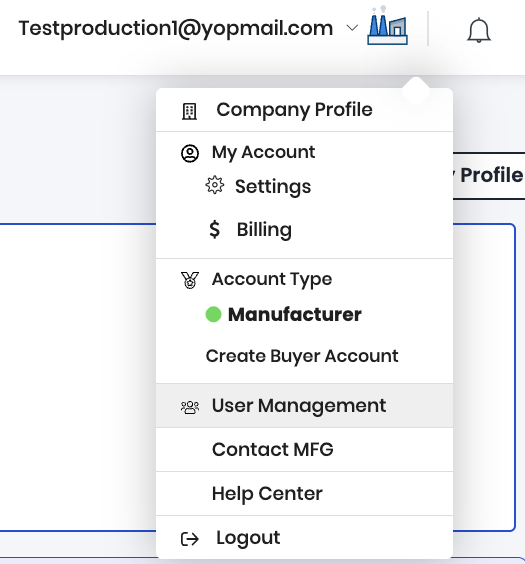Viewport: 525px width, 564px height.
Task: Click the Profile button behind the menu
Action: 489,176
